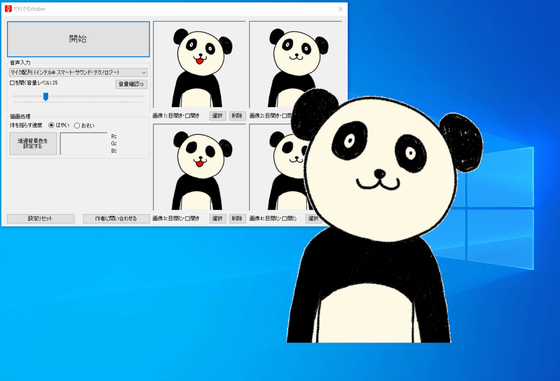Click 選択 button for image 1
Image resolution: width=560 pixels, height=381 pixels.
217,116
